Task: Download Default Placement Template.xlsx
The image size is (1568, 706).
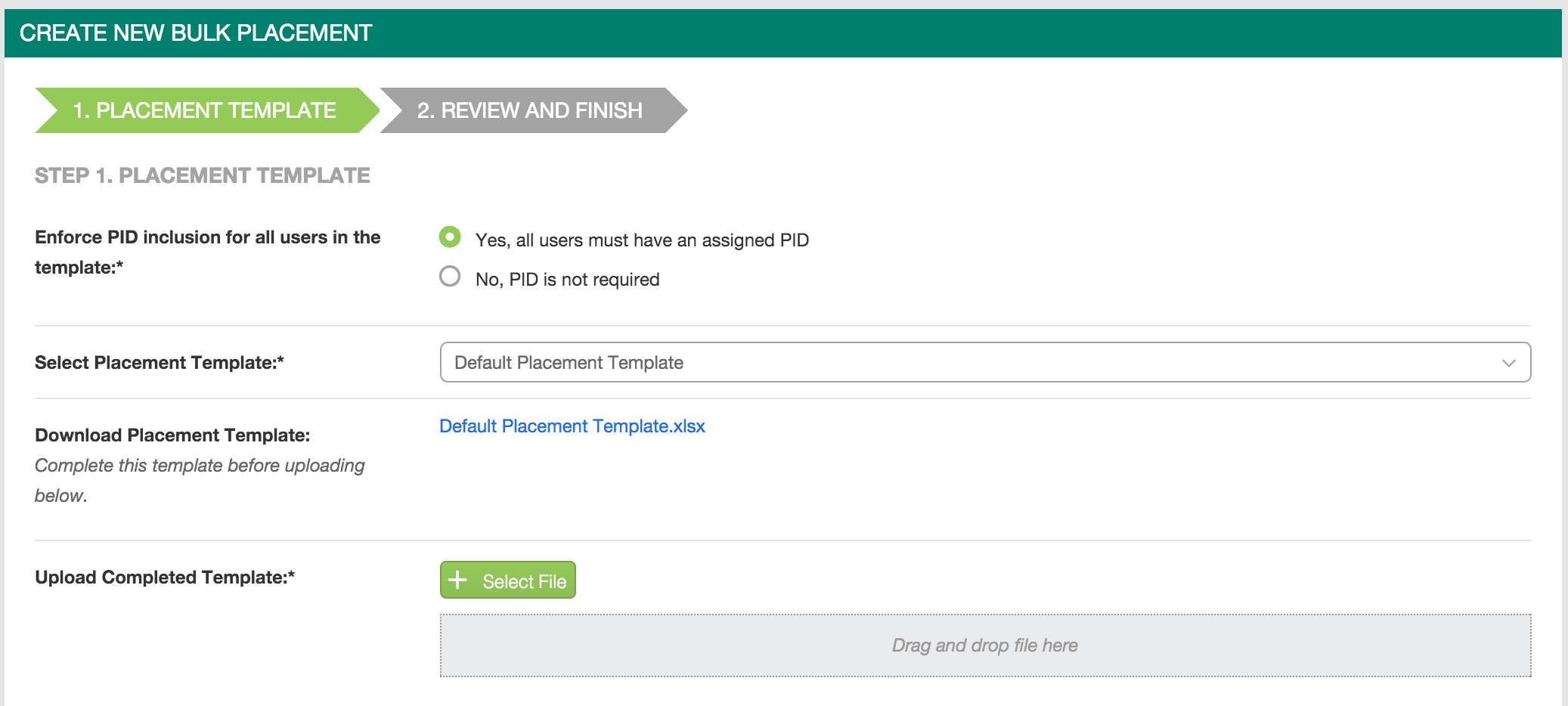Action: click(572, 426)
